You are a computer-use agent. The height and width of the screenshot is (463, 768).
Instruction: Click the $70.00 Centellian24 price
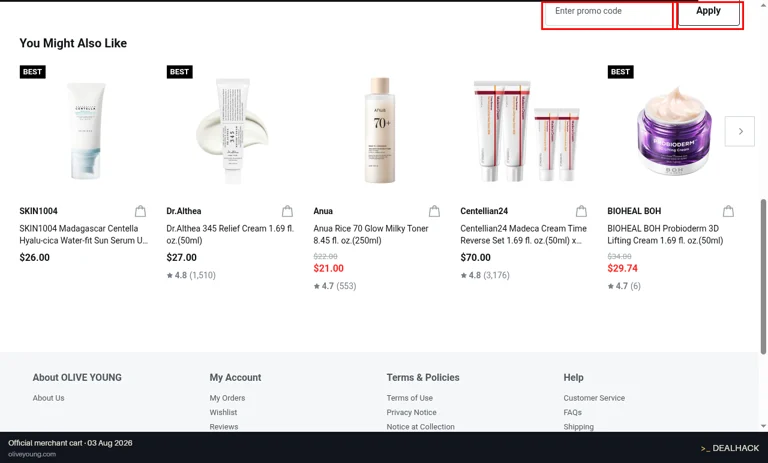pyautogui.click(x=476, y=257)
